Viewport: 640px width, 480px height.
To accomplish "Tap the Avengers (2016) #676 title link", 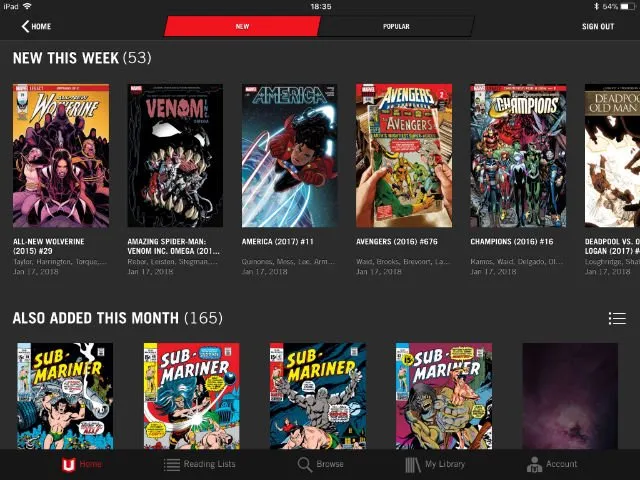I will click(397, 242).
